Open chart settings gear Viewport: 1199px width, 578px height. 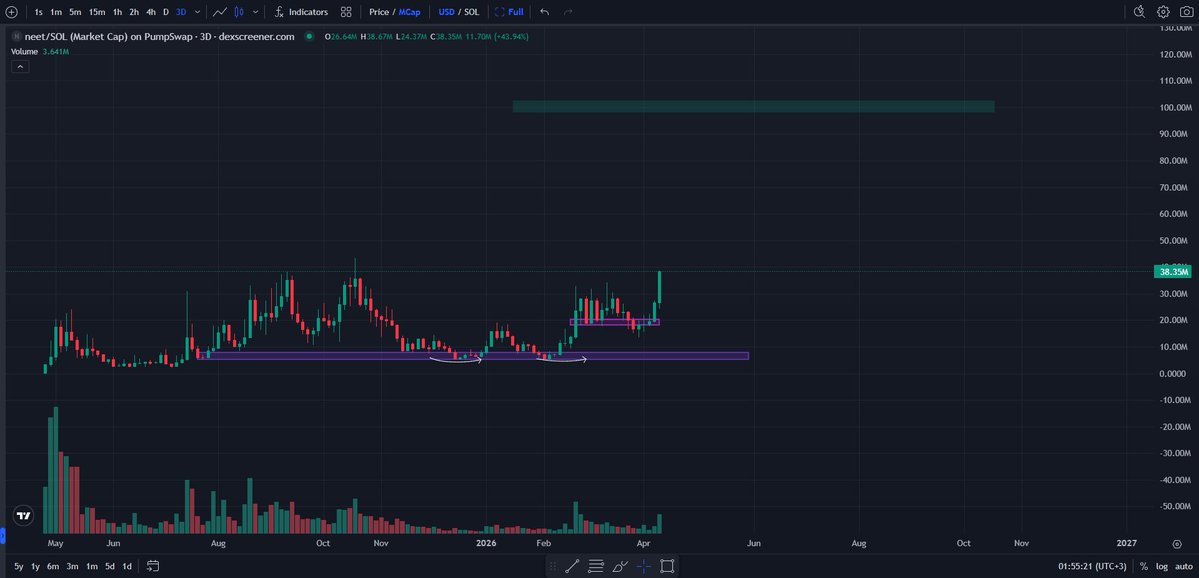[1161, 11]
